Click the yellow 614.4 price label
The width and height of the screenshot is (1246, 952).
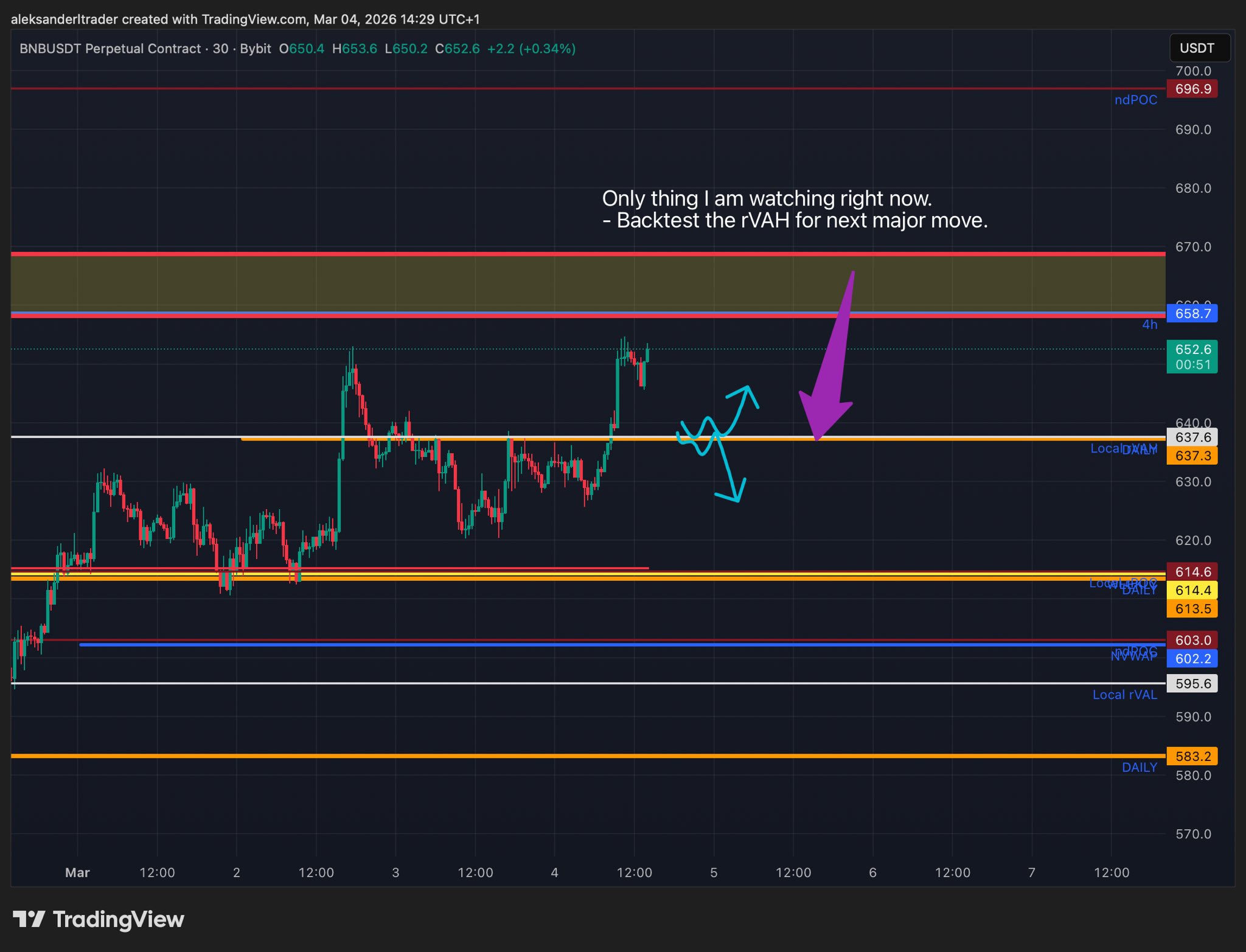[x=1192, y=590]
